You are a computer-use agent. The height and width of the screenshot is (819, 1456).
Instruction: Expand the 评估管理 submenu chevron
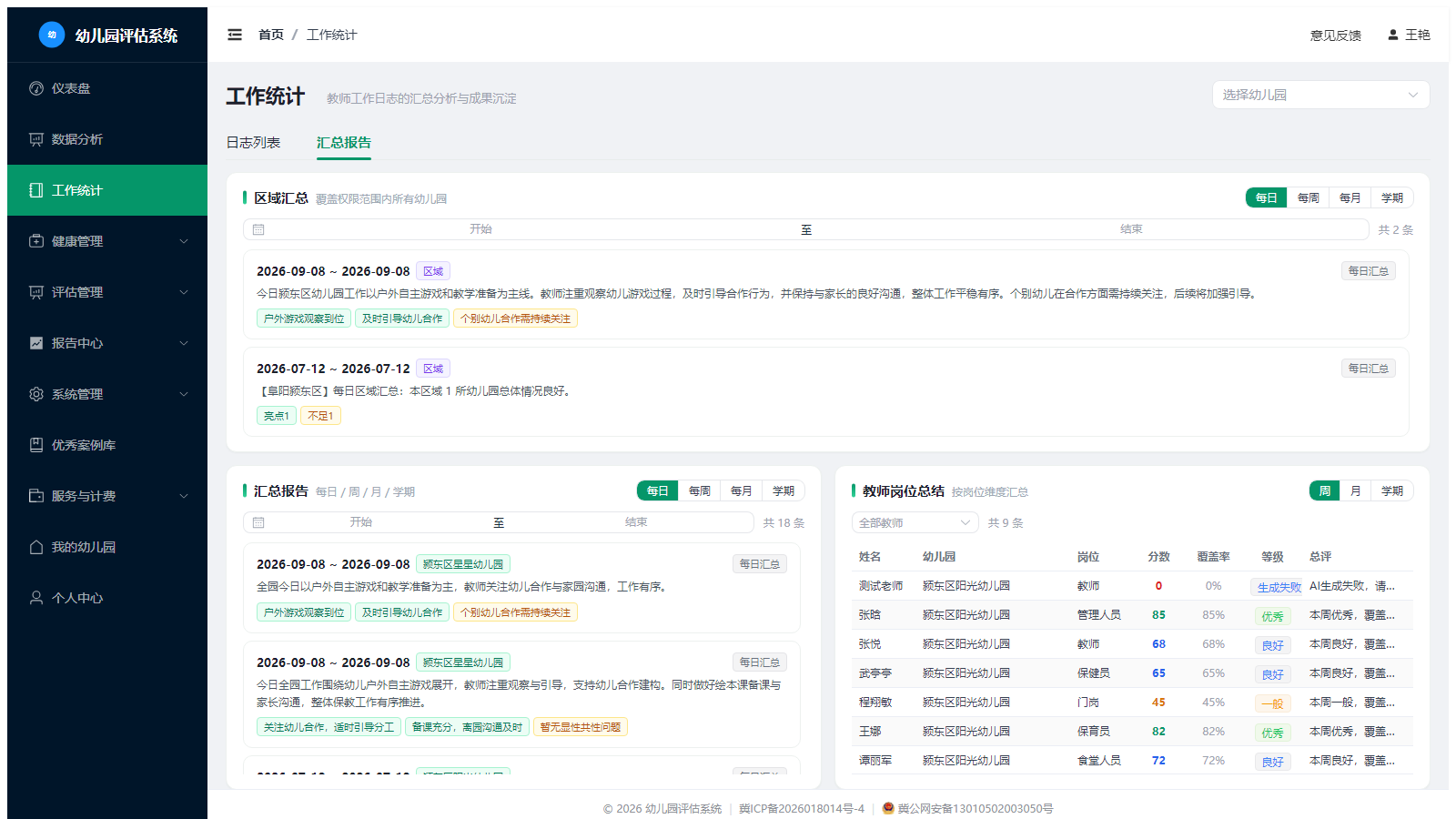(184, 292)
